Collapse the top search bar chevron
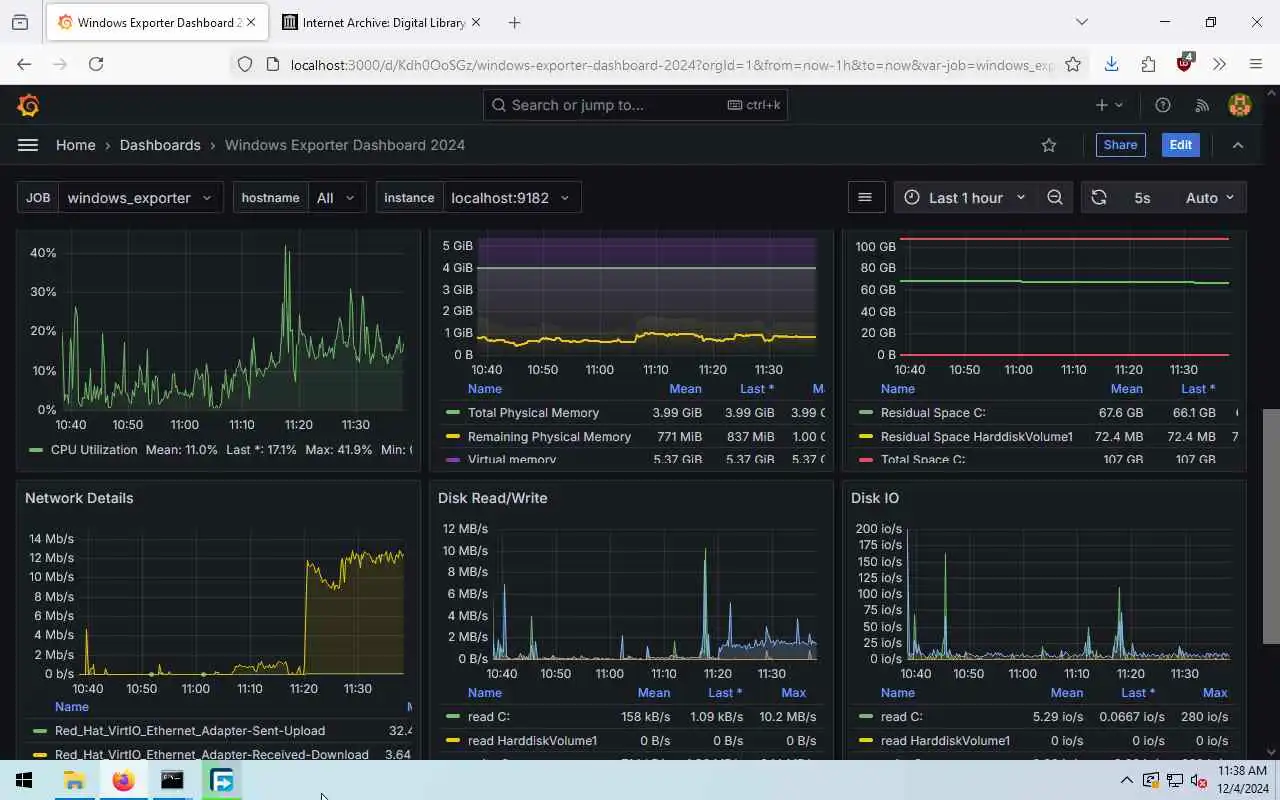 coord(1238,145)
